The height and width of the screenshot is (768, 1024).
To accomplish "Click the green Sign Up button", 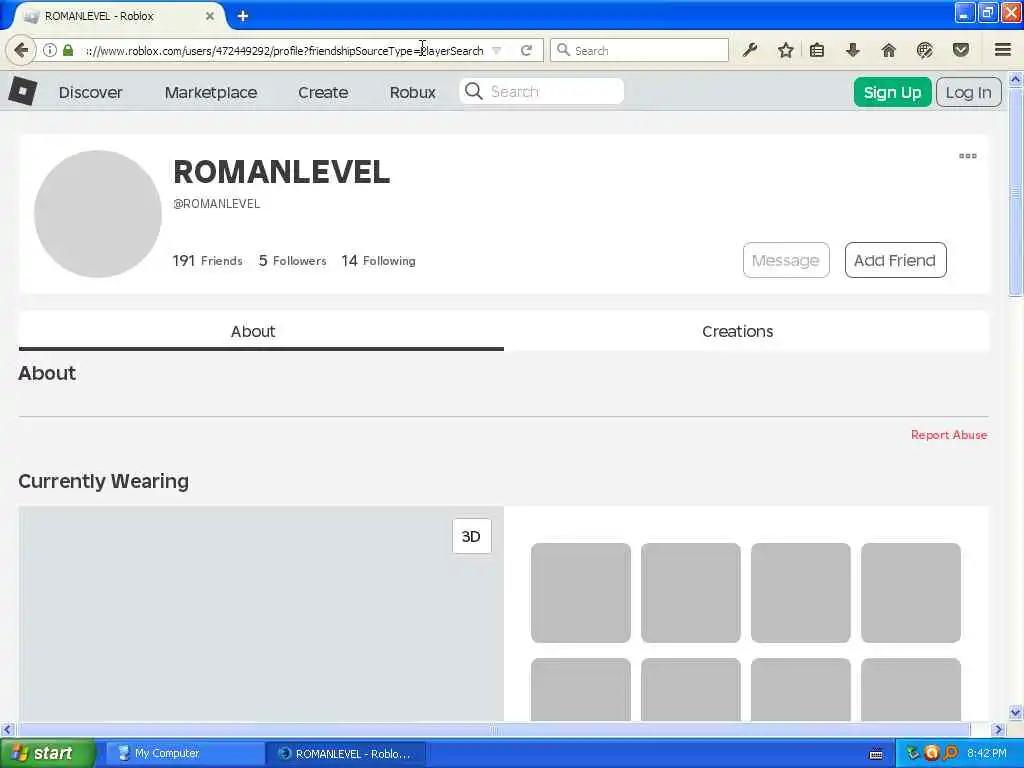I will (892, 93).
